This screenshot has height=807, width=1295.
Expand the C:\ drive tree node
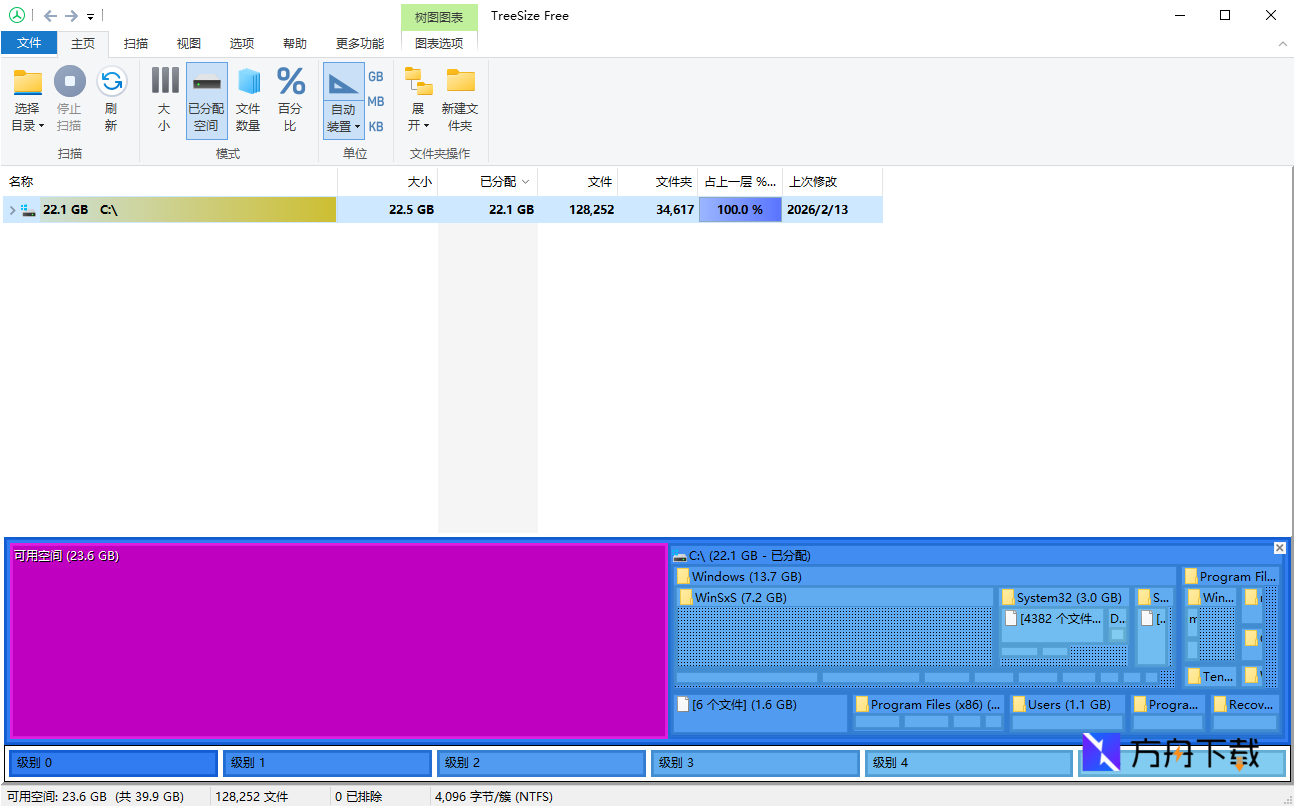pos(12,210)
